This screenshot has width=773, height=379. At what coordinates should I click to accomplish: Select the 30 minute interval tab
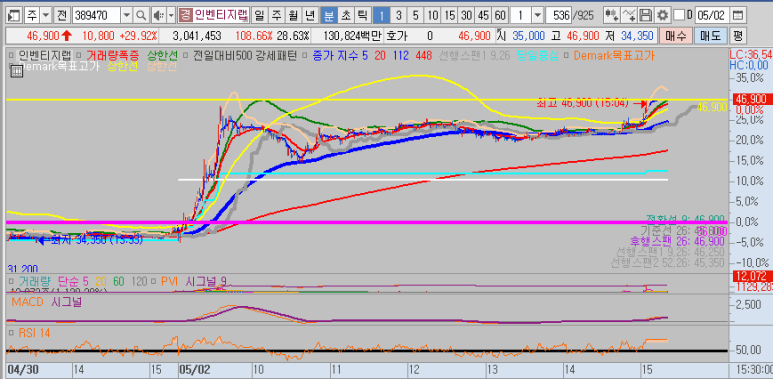[x=466, y=15]
